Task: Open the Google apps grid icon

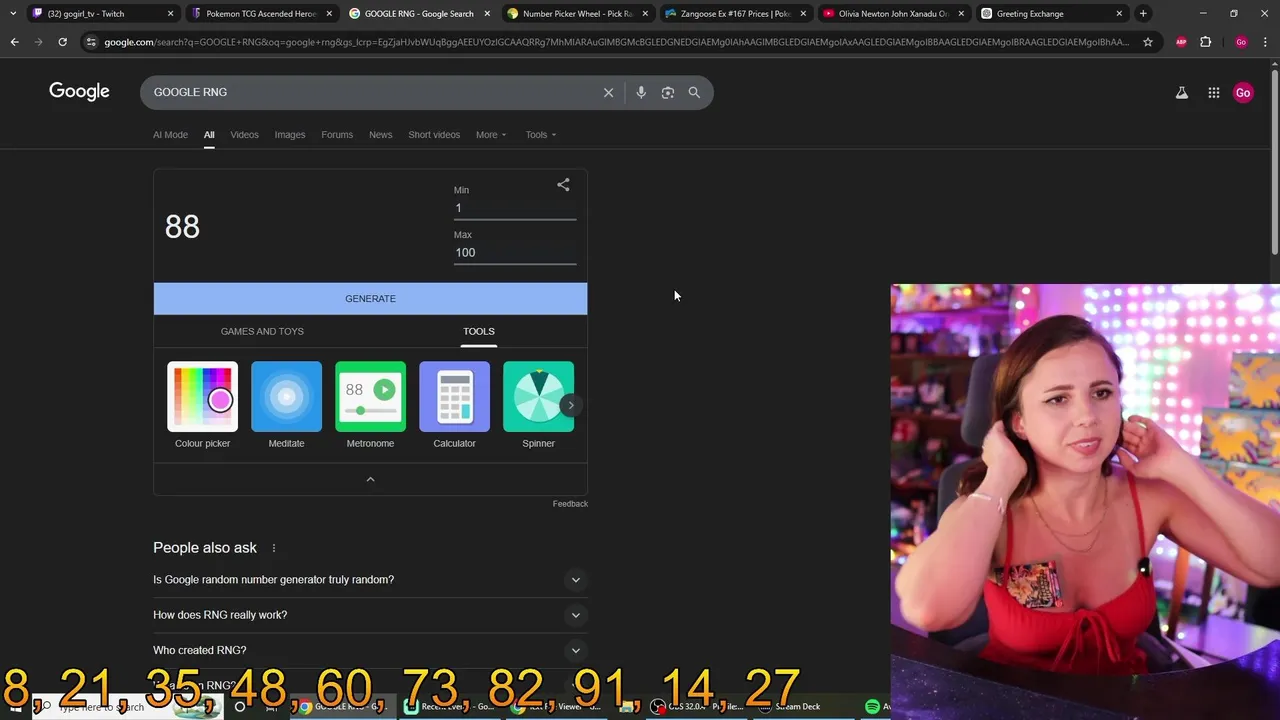Action: (x=1213, y=92)
